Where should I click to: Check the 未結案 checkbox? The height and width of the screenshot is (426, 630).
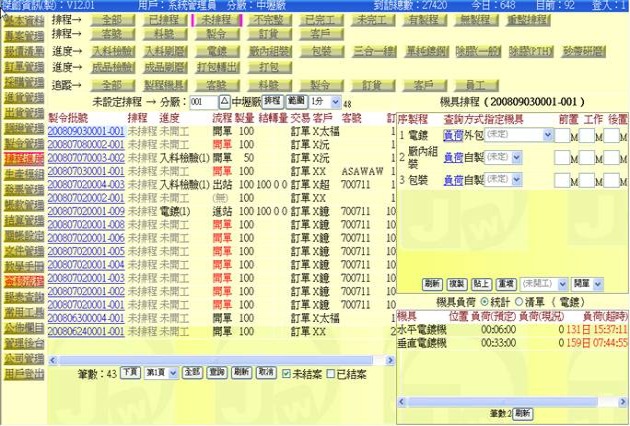[287, 372]
